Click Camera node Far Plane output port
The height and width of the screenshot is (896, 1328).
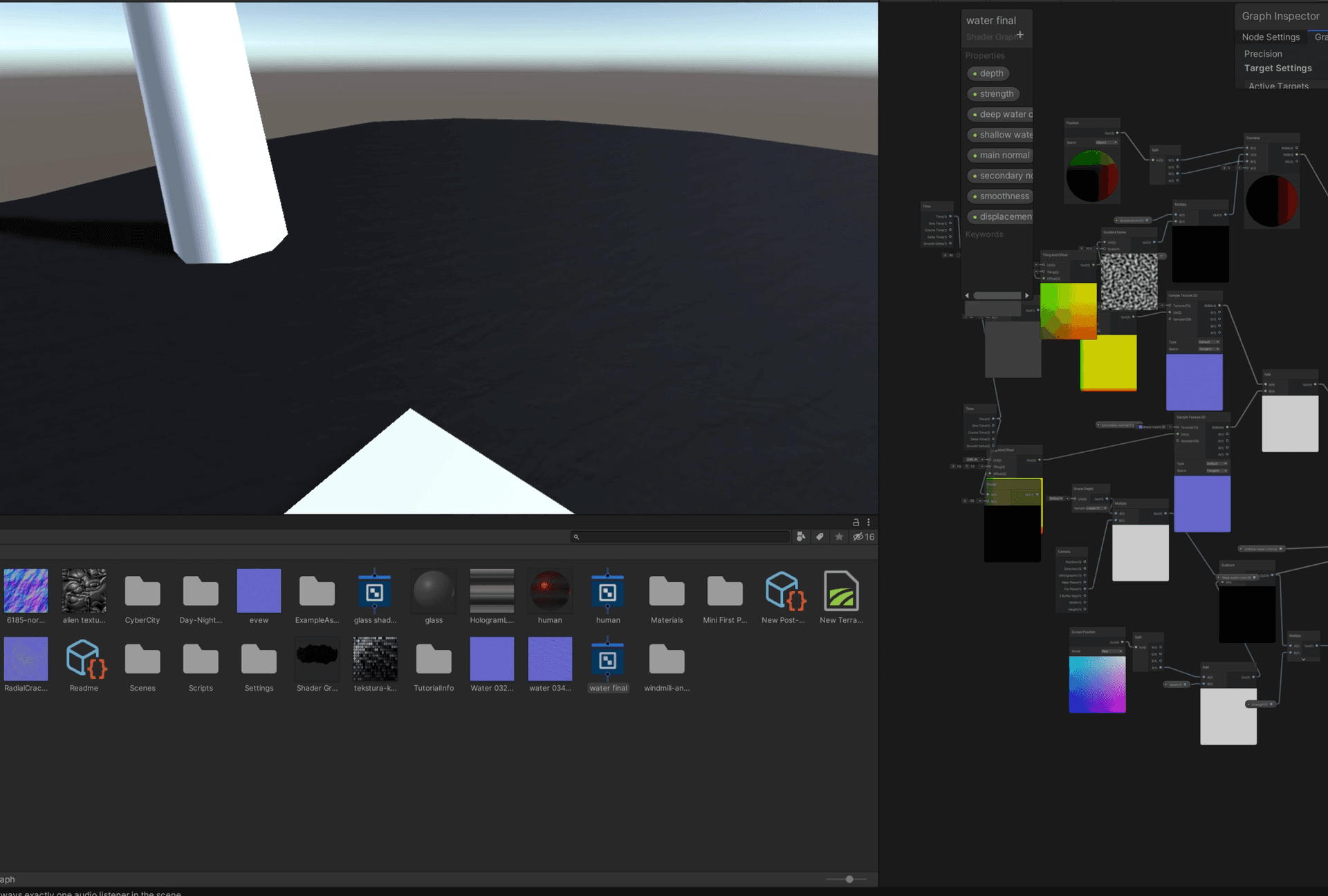1085,589
